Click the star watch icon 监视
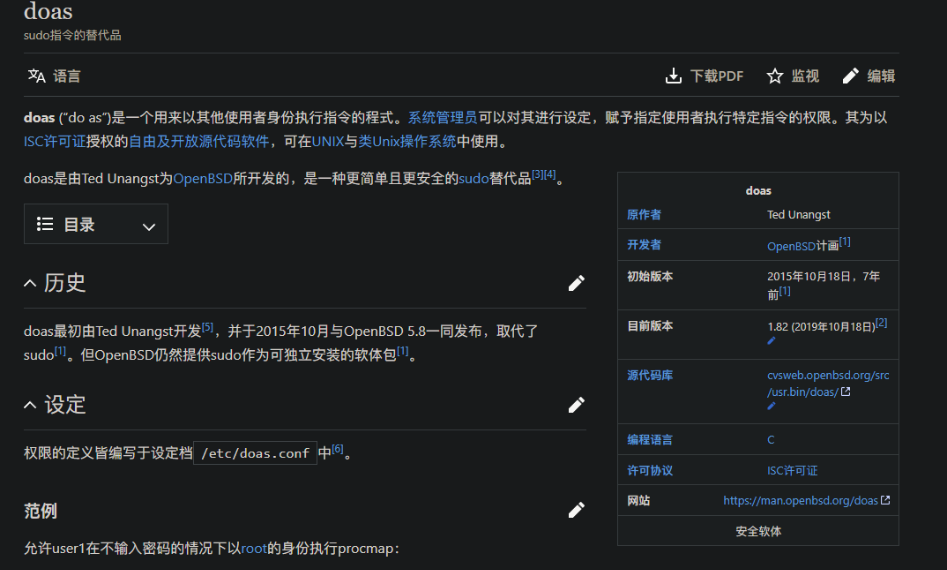The width and height of the screenshot is (947, 570). tap(775, 76)
